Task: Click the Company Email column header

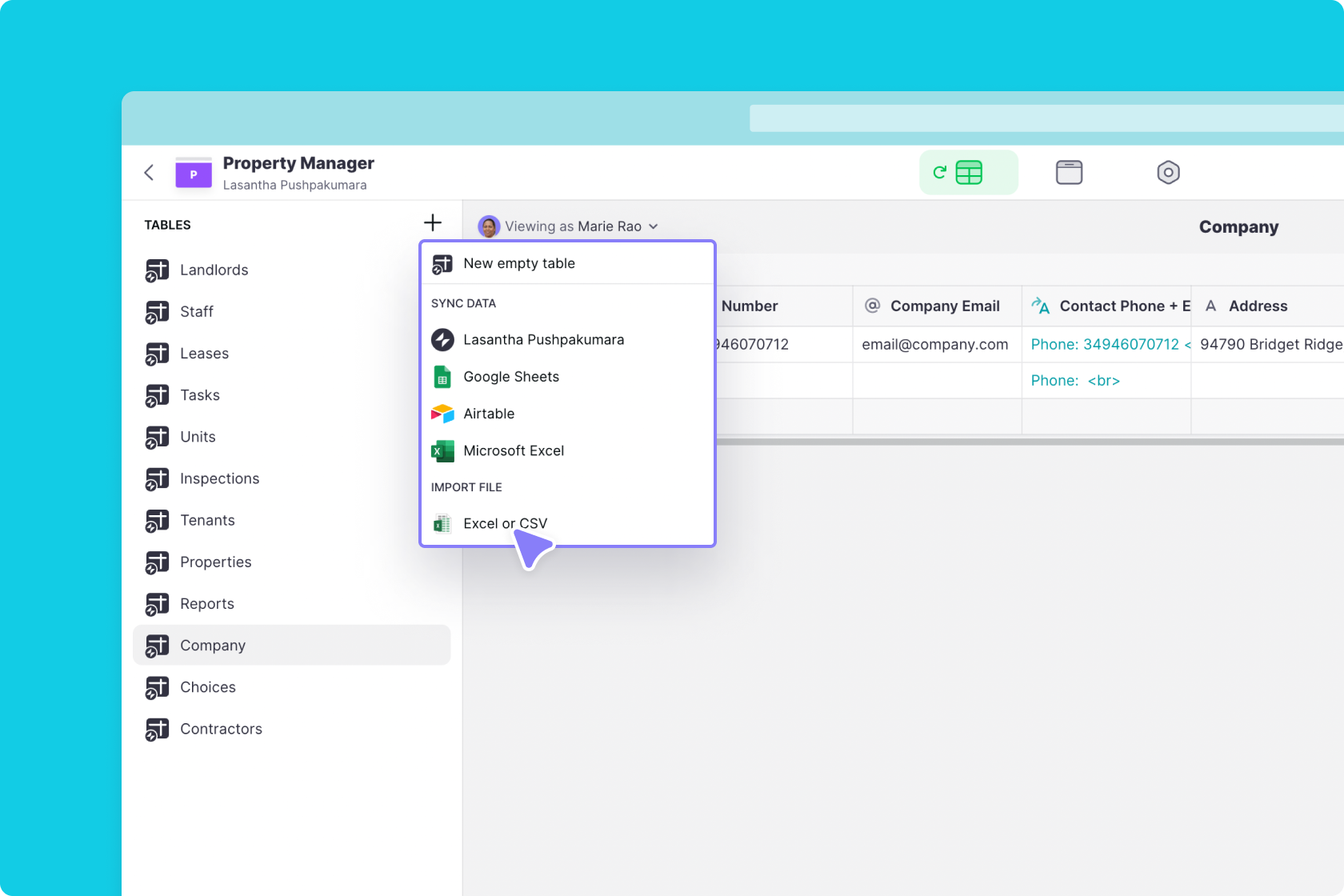Action: [x=944, y=306]
